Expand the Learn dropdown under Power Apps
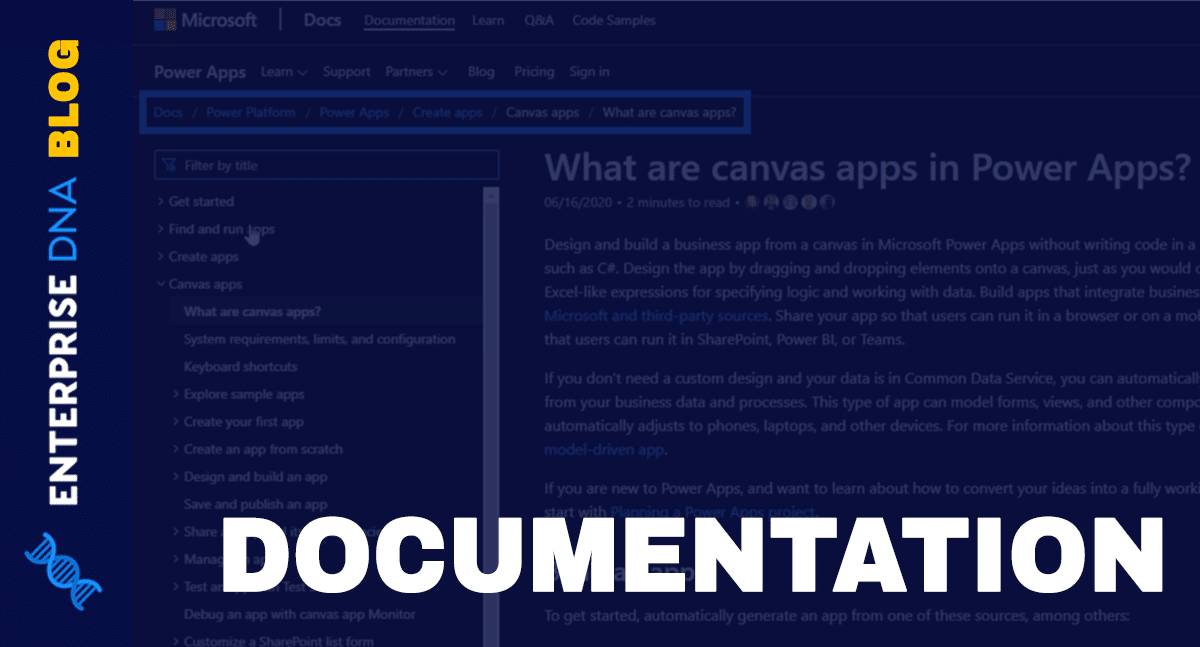The height and width of the screenshot is (647, 1200). click(x=284, y=72)
